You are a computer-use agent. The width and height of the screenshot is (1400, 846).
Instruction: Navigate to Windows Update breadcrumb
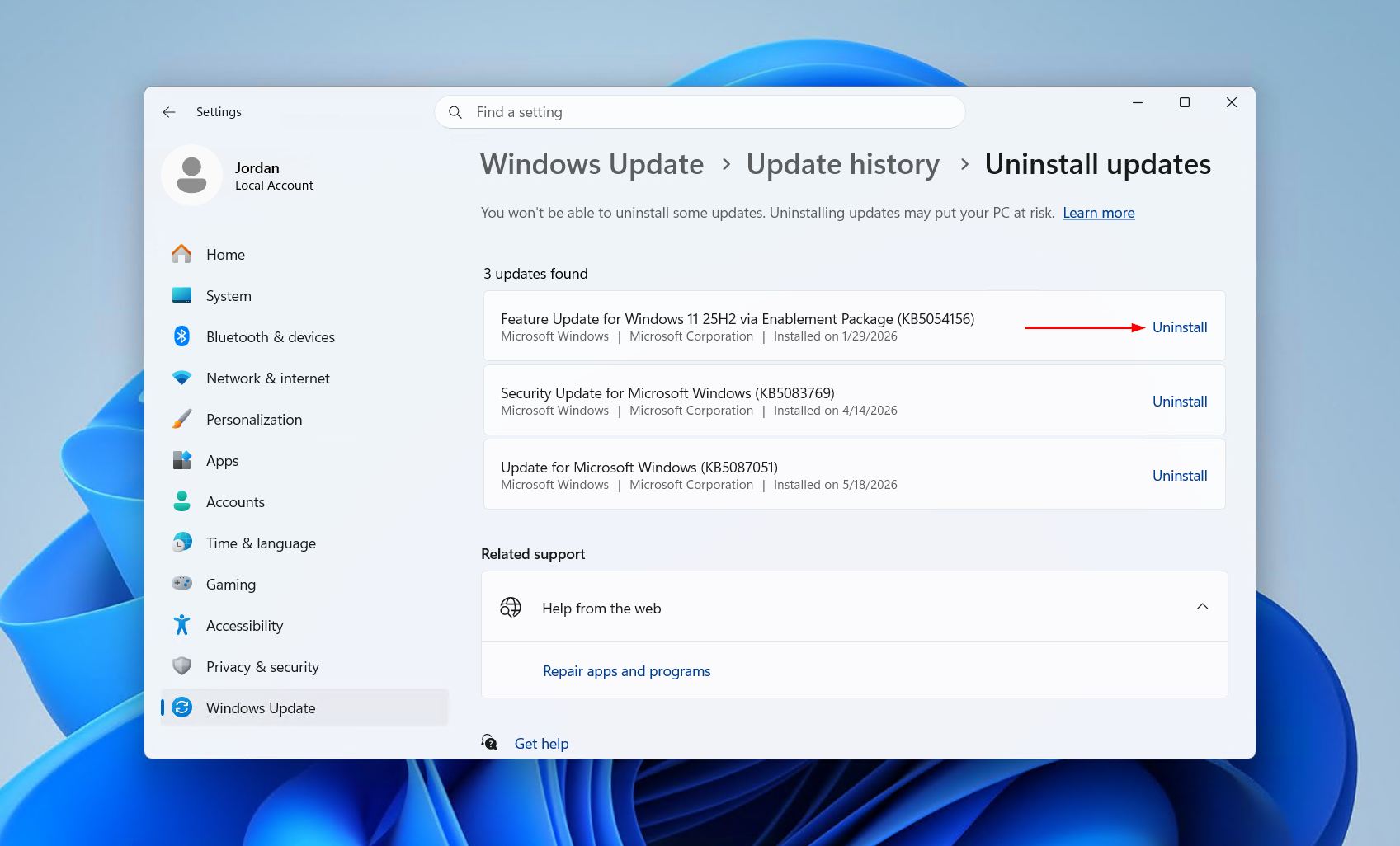coord(592,164)
